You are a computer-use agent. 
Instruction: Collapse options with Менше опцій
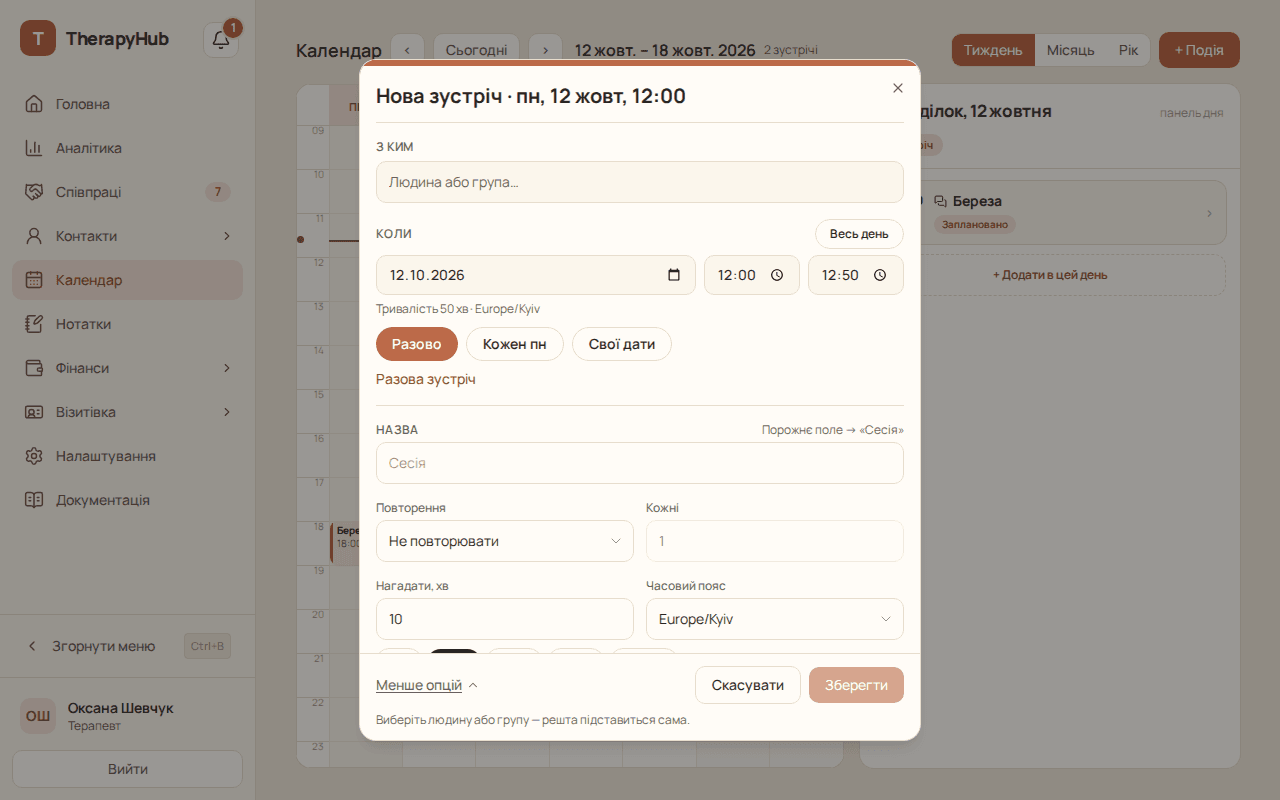click(427, 685)
